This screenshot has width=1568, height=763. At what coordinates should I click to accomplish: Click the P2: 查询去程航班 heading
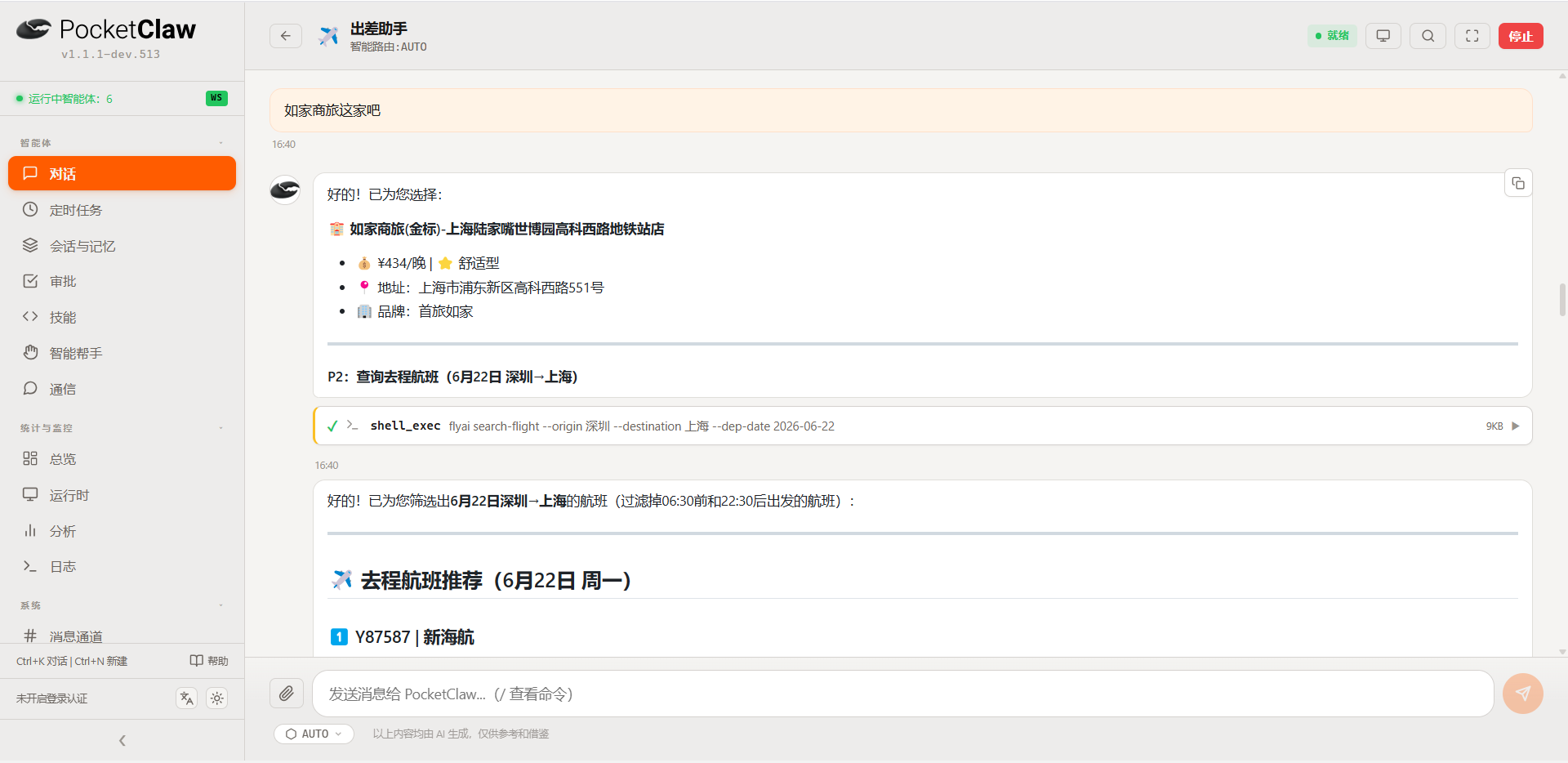(453, 377)
